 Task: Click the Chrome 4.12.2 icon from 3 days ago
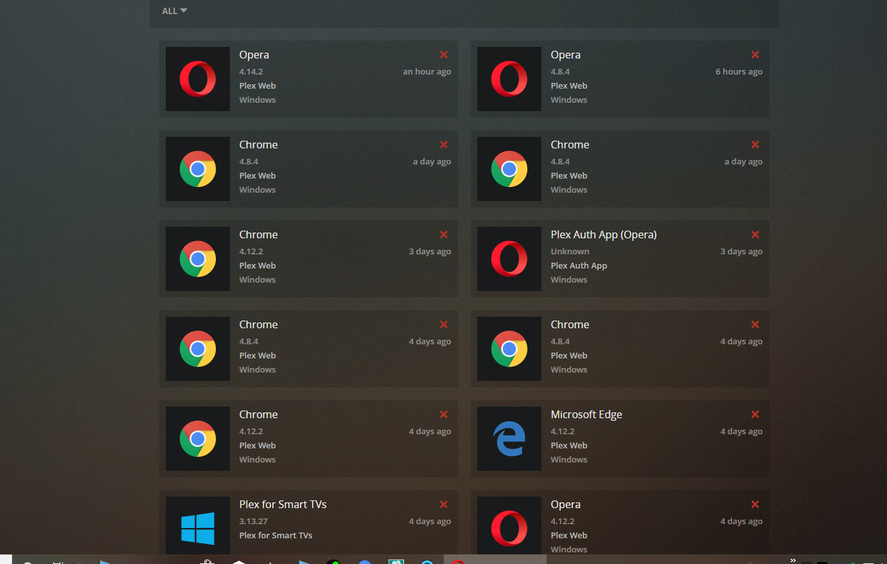click(197, 259)
